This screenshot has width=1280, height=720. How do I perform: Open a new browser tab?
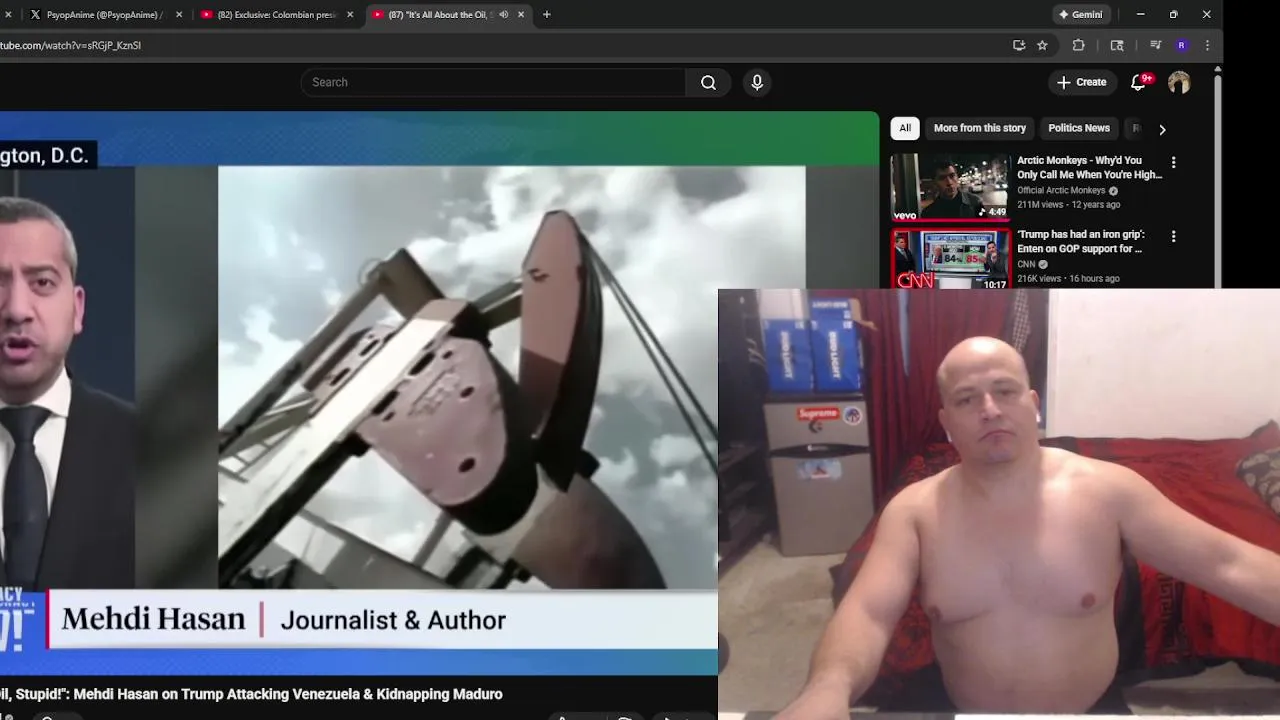pyautogui.click(x=546, y=15)
